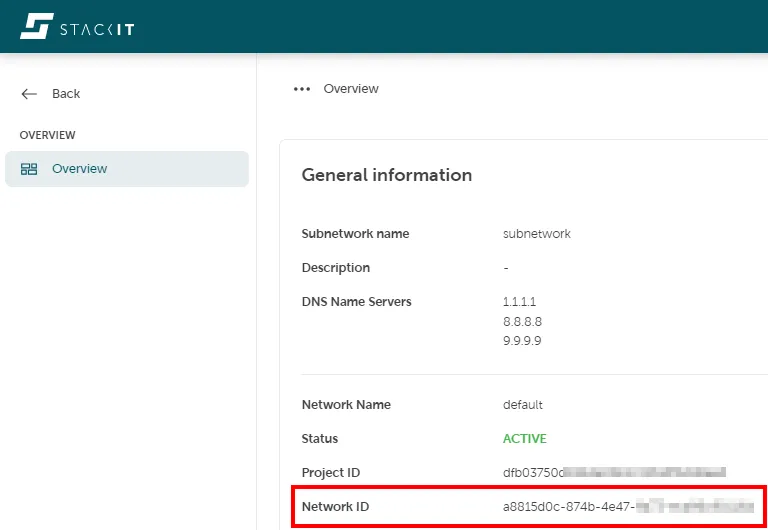Click the Network ID field label
This screenshot has height=530, width=768.
point(335,507)
